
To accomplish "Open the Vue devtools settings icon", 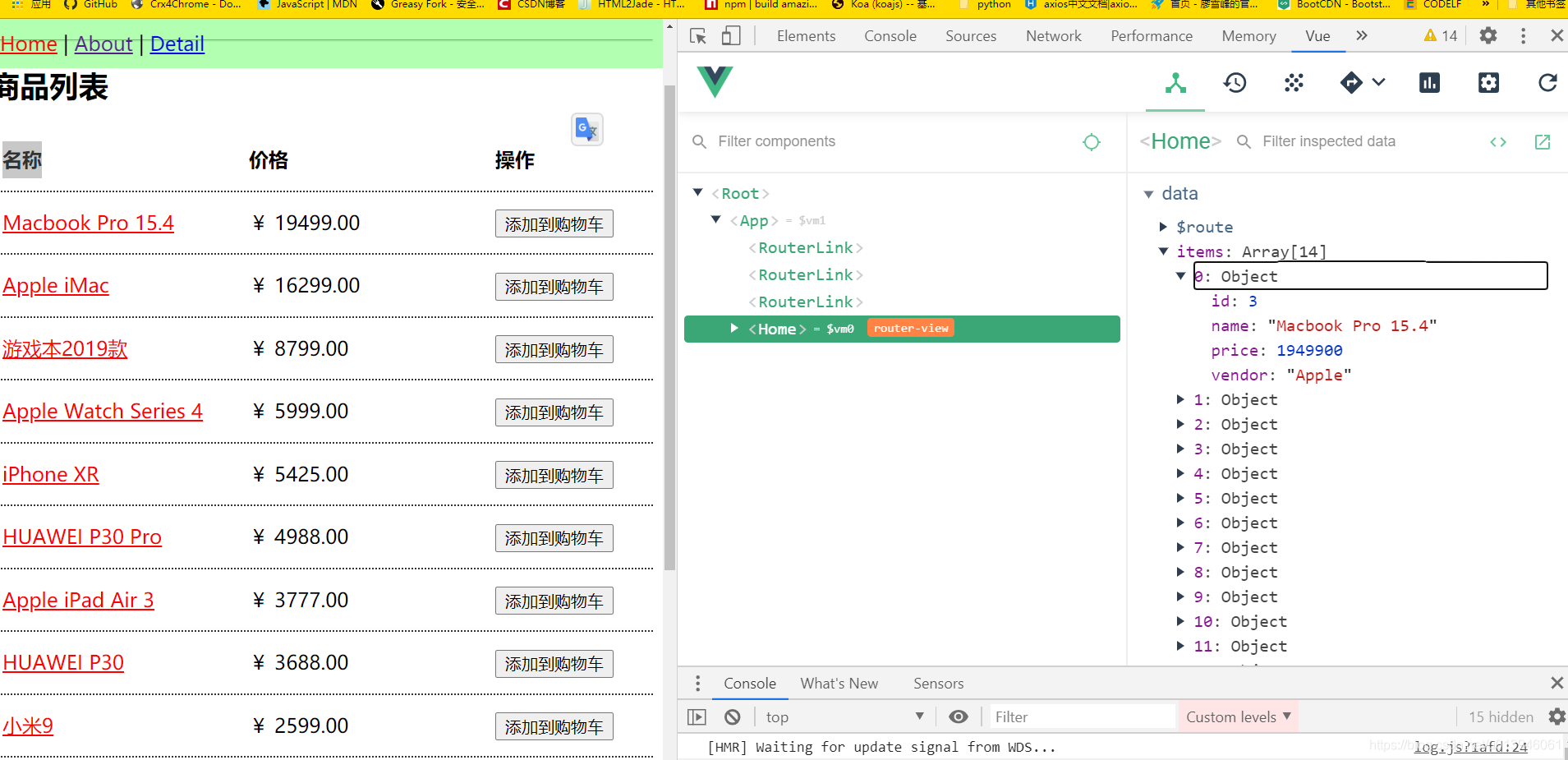I will pyautogui.click(x=1488, y=83).
